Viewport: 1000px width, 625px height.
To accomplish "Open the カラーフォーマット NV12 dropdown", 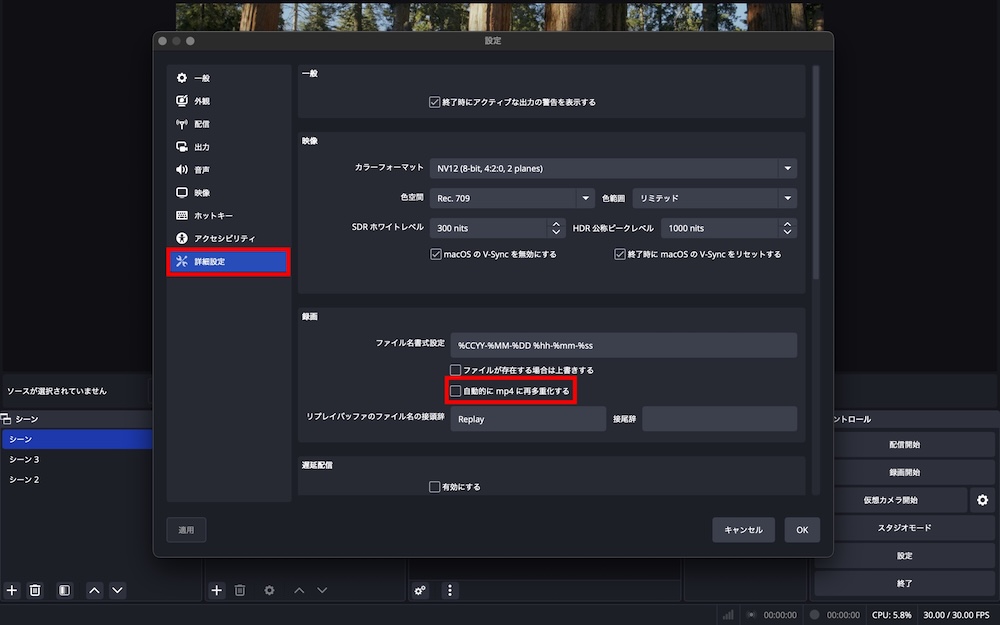I will [613, 168].
